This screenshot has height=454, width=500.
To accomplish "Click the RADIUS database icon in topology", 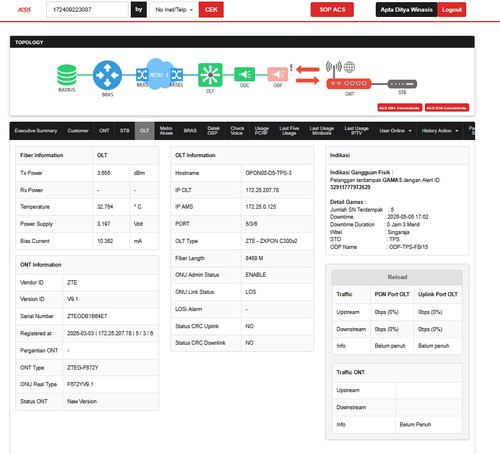I will pyautogui.click(x=67, y=75).
